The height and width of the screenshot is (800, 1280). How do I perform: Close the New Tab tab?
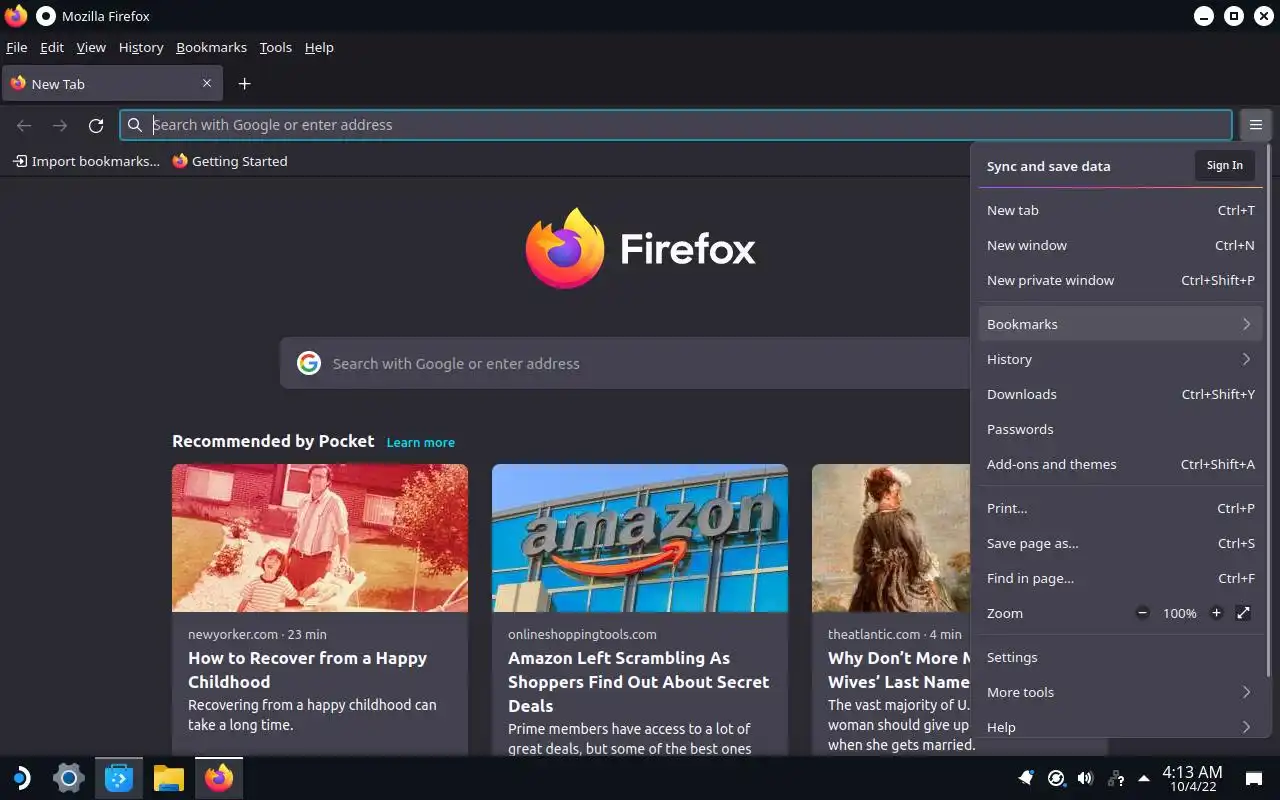click(x=207, y=83)
